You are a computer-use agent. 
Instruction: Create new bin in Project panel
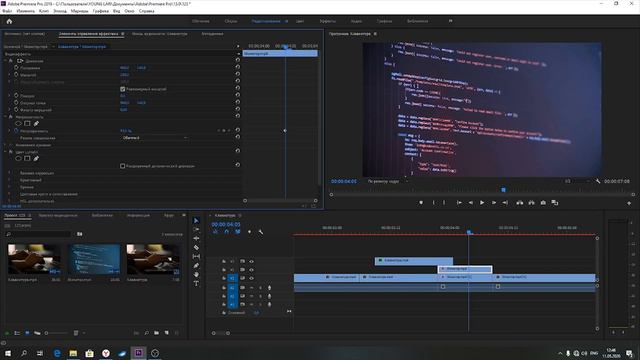(x=156, y=333)
